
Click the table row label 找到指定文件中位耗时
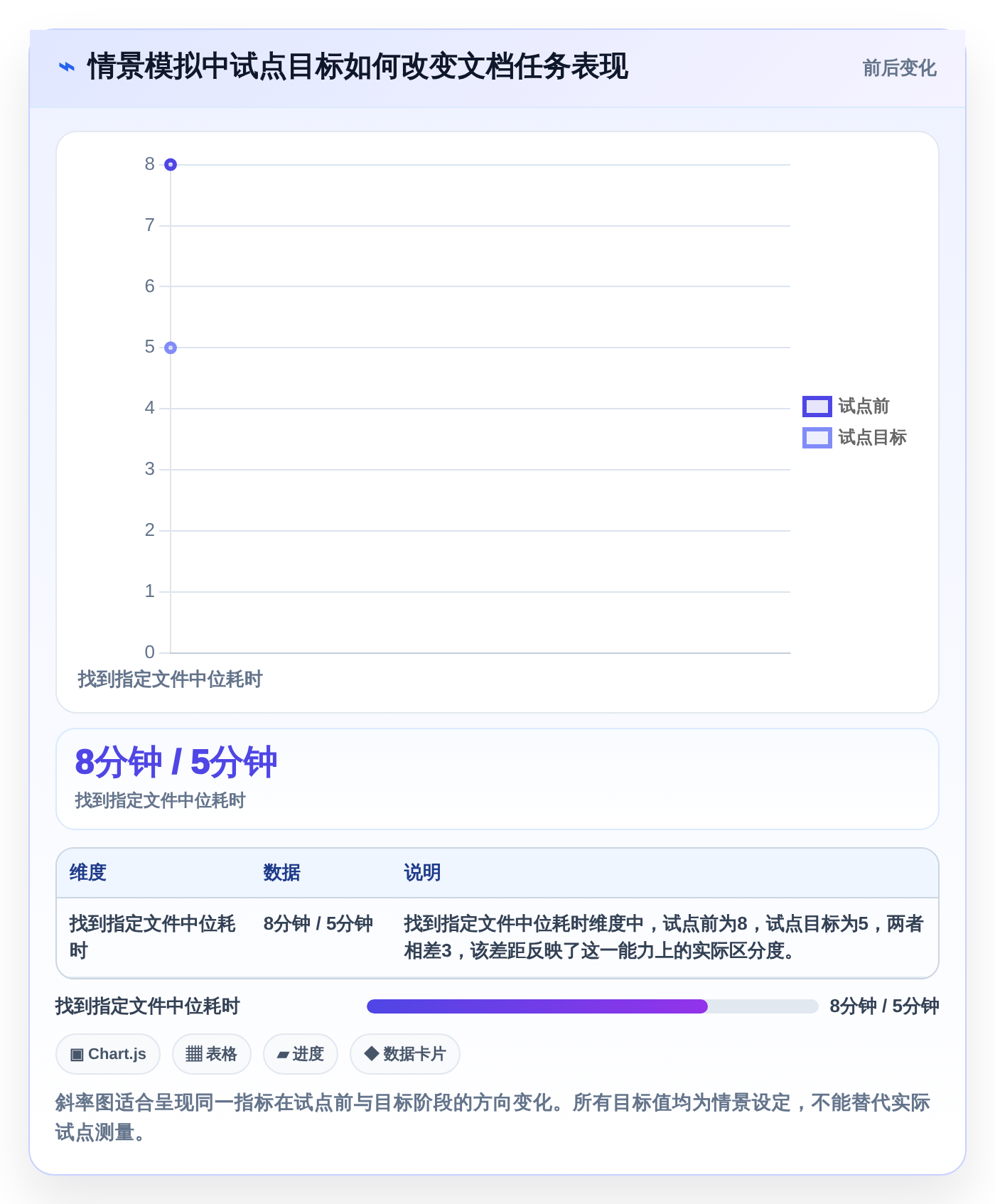click(x=153, y=937)
